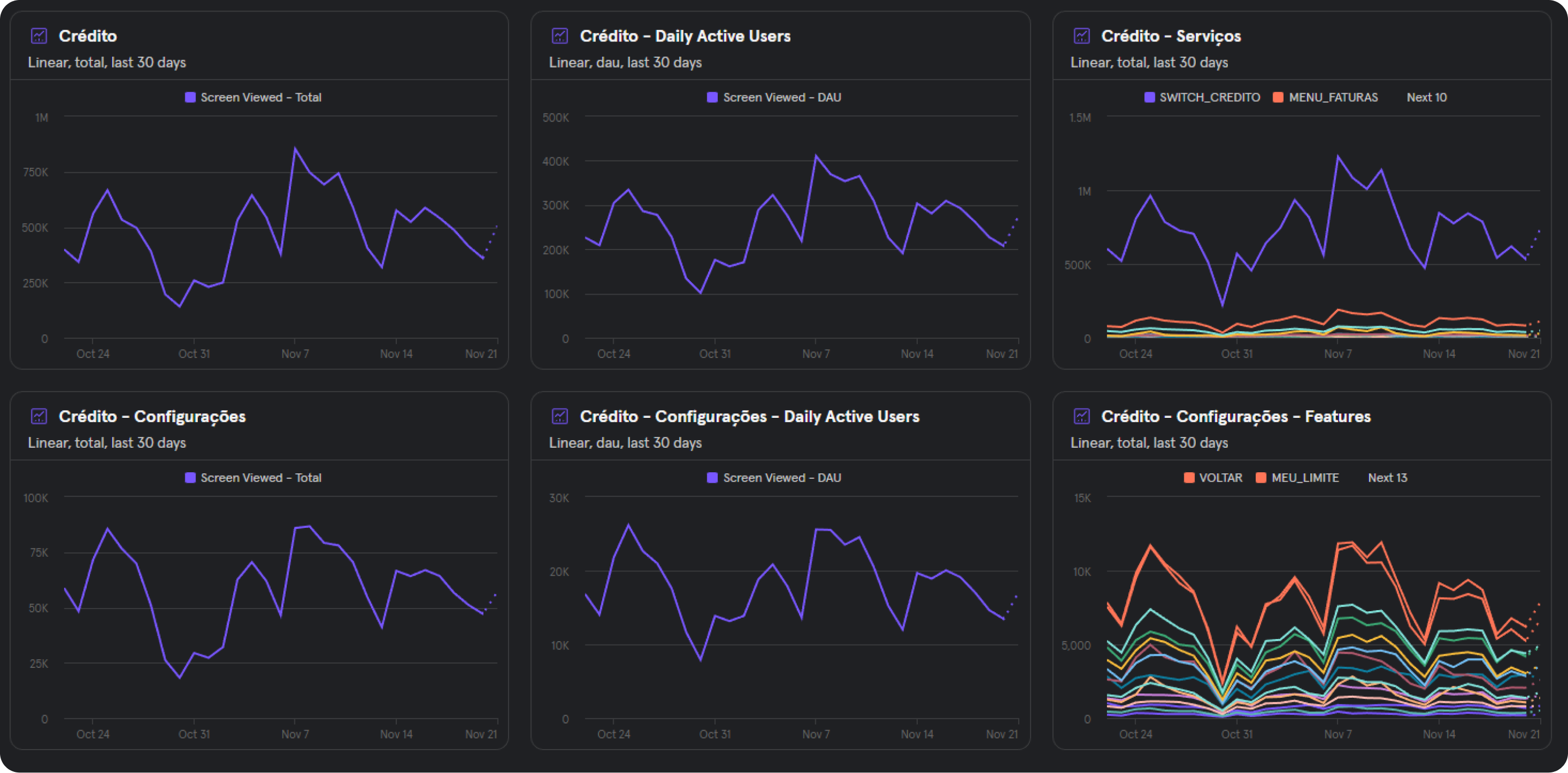Click the Nov 14 x-axis label in Serviços chart
1568x773 pixels.
(x=1439, y=354)
